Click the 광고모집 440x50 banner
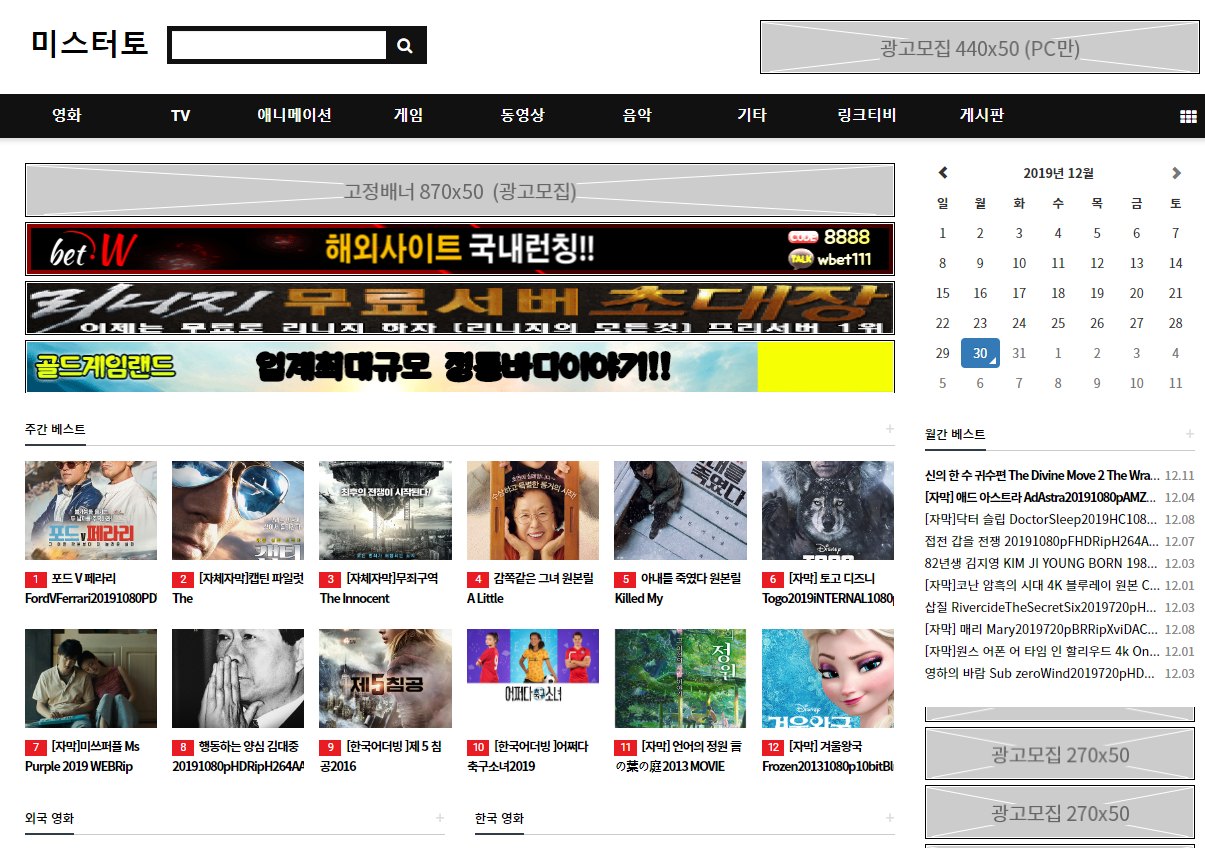 click(980, 47)
